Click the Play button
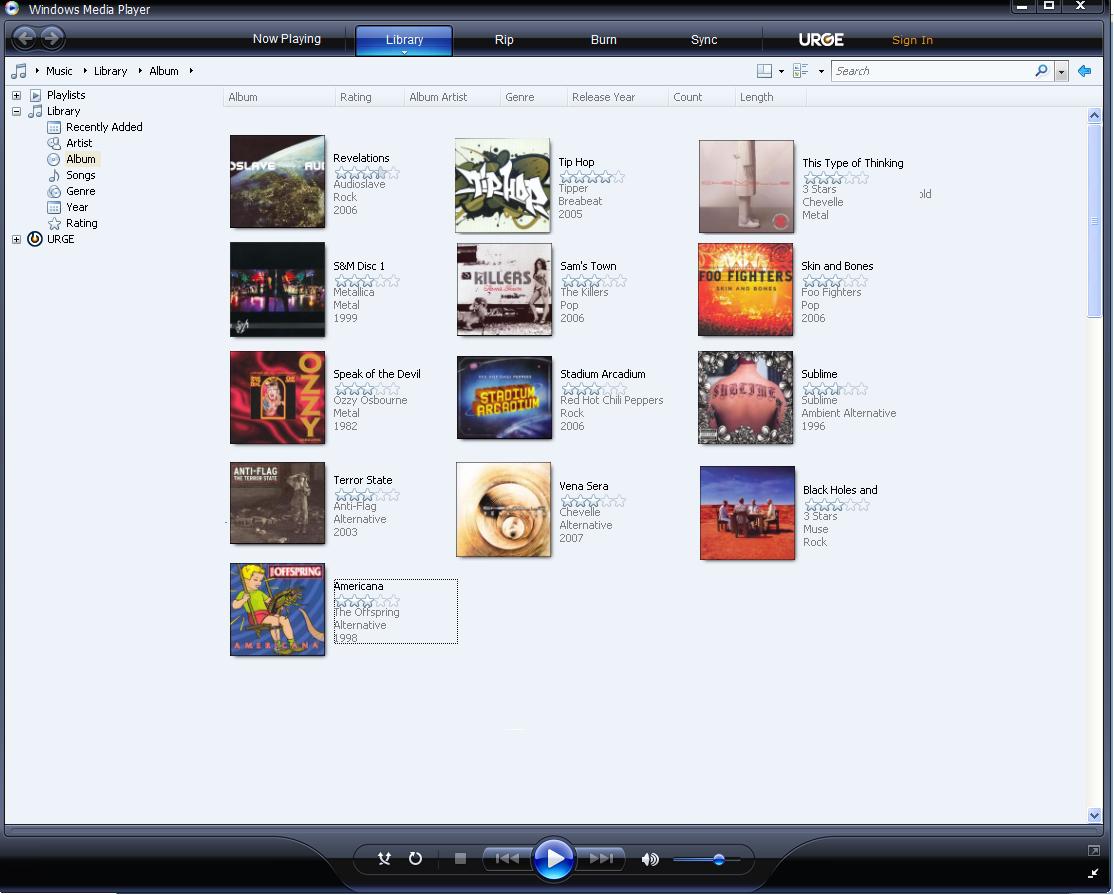This screenshot has width=1114, height=895. point(553,859)
